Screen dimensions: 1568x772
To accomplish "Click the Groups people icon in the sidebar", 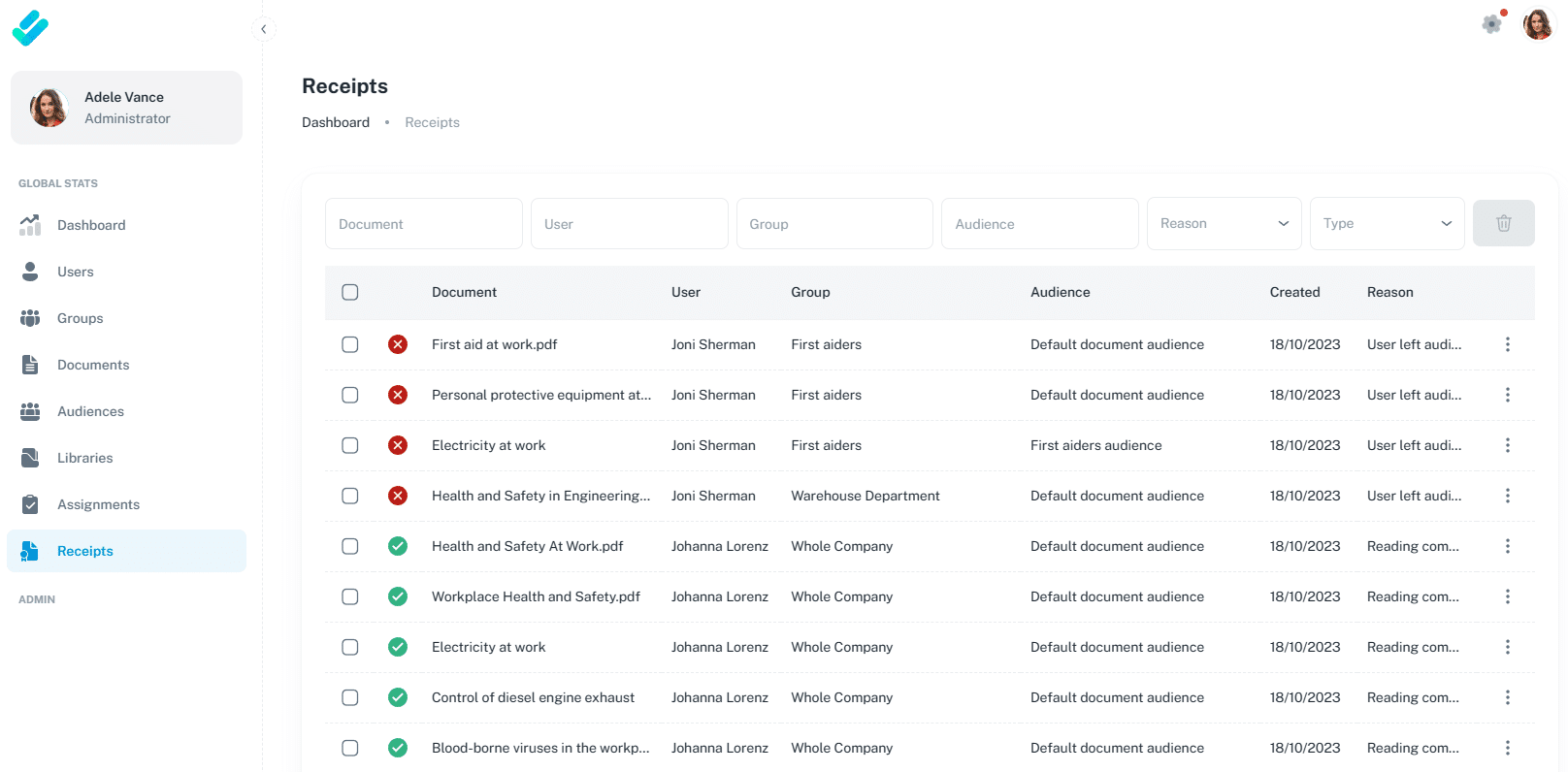I will [x=30, y=318].
